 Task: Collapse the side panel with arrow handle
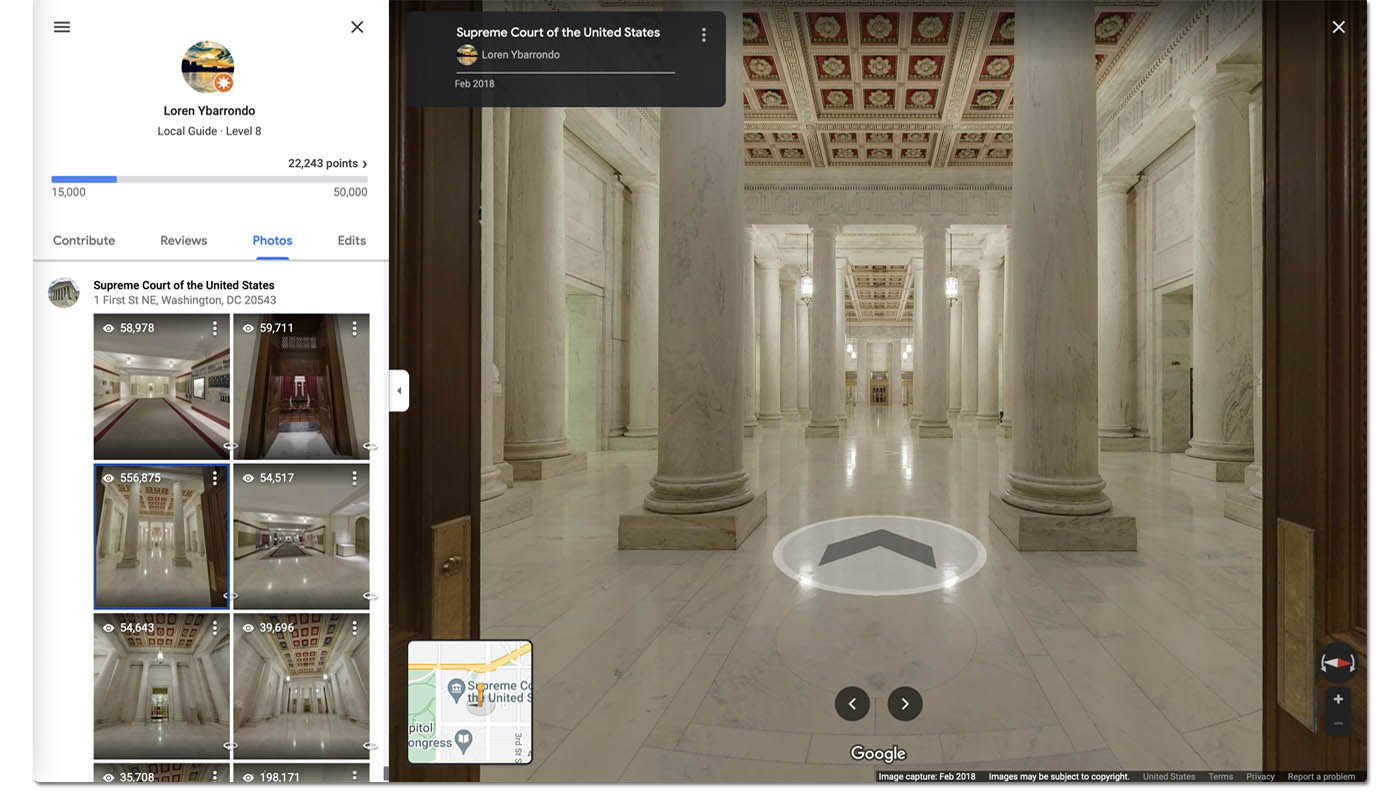(399, 391)
